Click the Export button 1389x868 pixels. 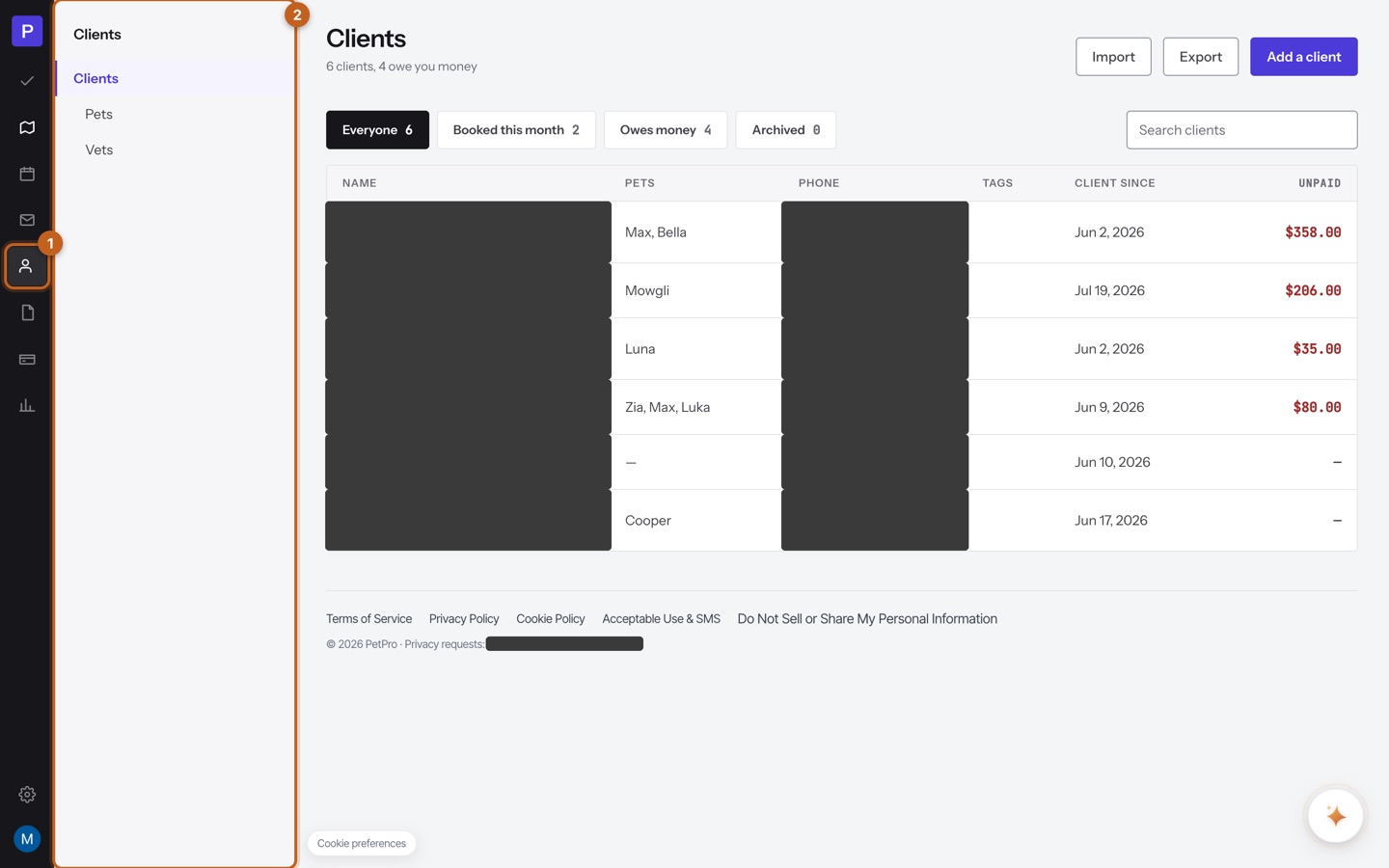click(x=1201, y=57)
